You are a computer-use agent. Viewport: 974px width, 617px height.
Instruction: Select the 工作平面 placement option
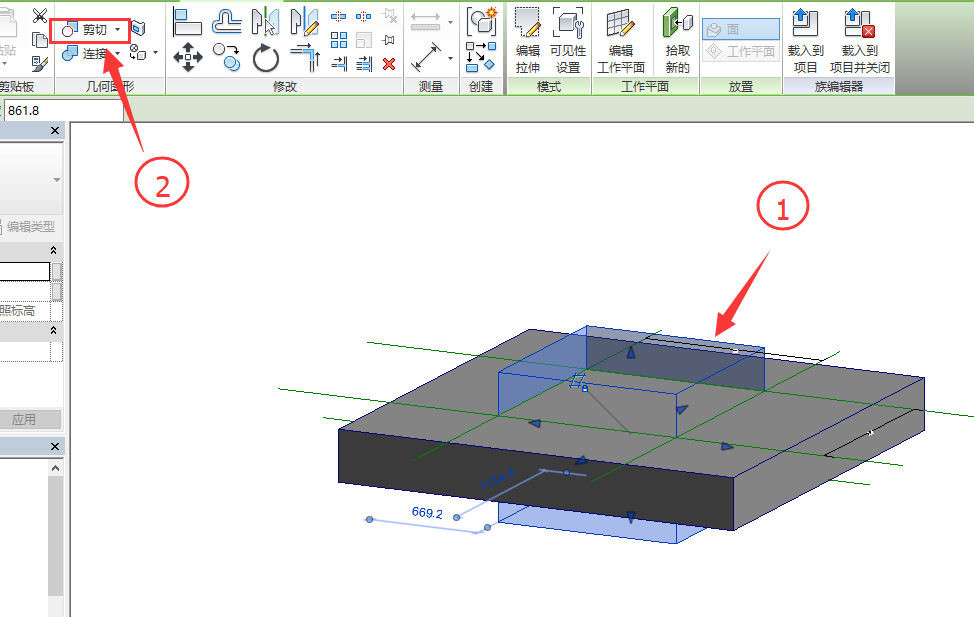click(740, 51)
